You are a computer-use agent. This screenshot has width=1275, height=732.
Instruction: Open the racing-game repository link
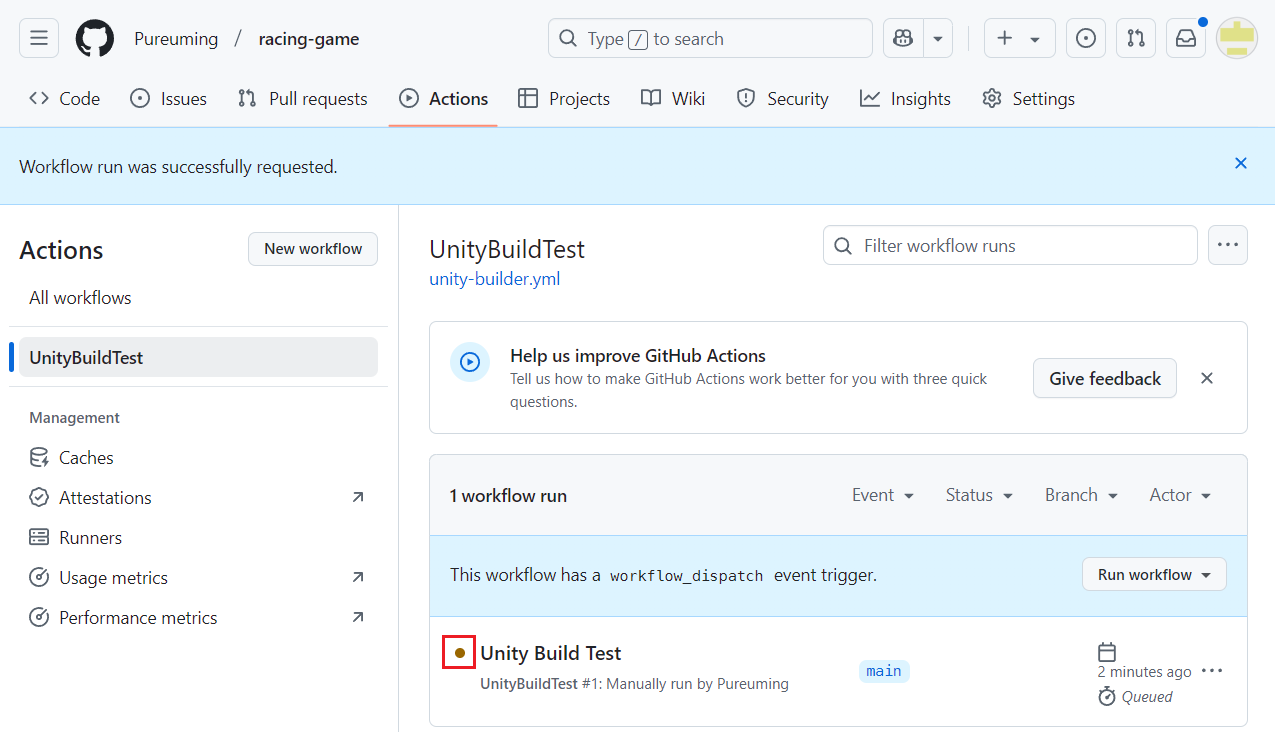(309, 39)
